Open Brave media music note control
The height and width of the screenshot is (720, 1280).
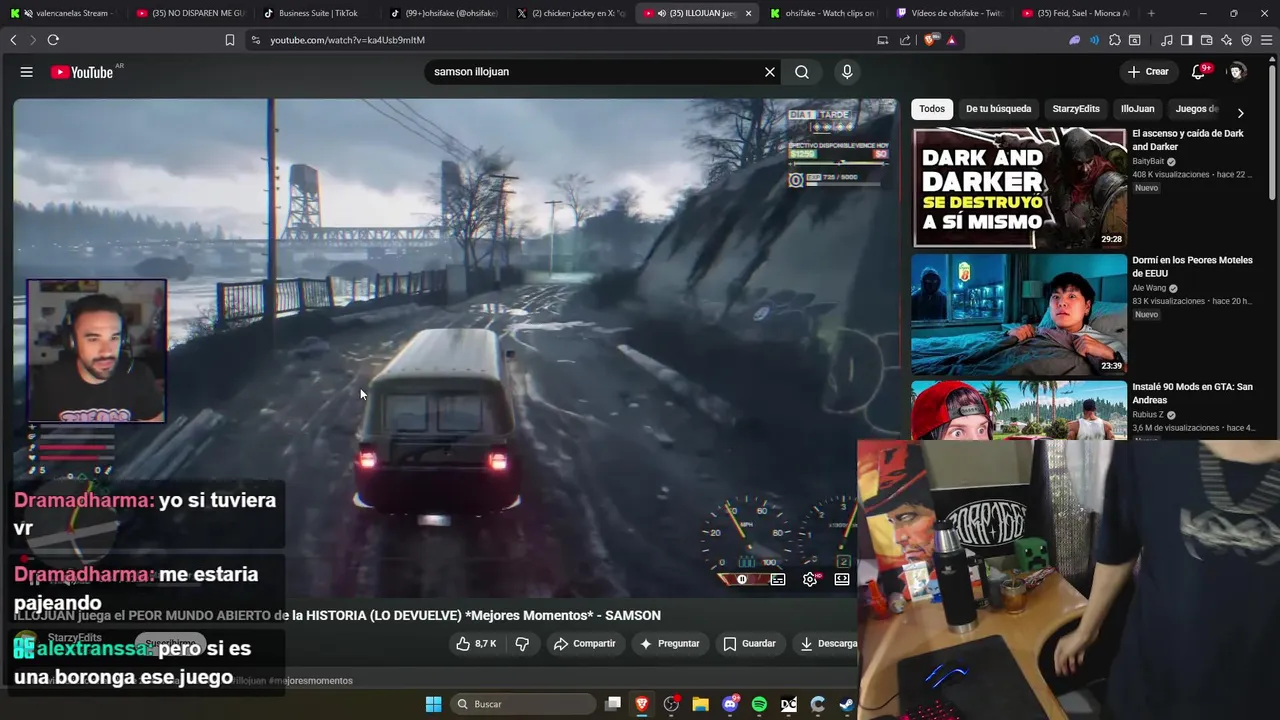(x=1167, y=40)
